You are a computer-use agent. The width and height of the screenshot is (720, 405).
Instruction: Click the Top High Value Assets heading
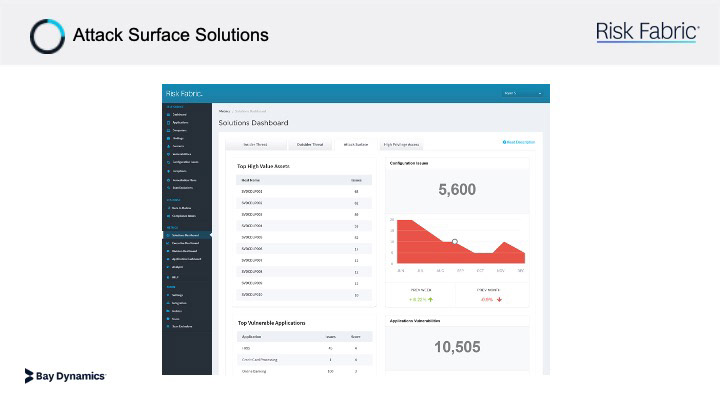263,166
